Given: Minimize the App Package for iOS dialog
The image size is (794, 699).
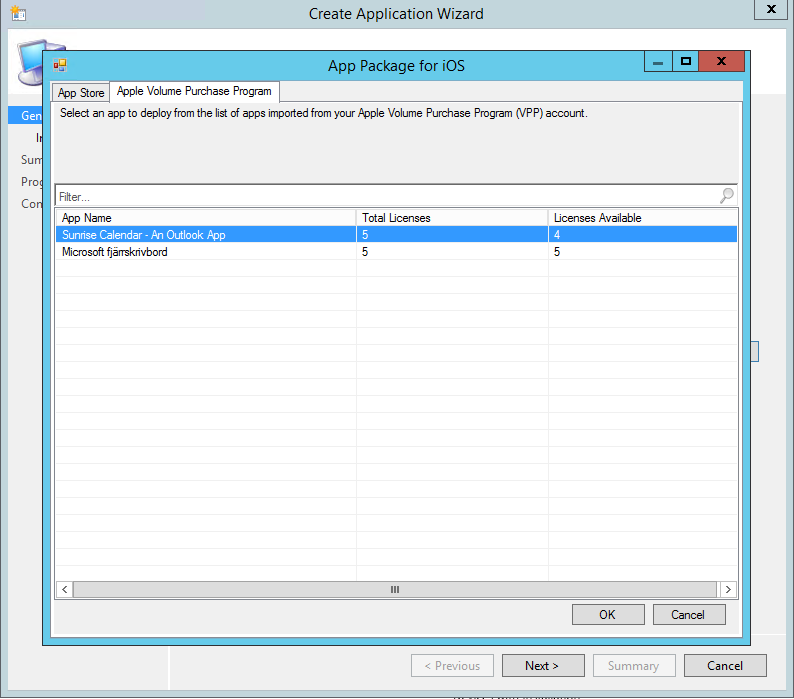Looking at the screenshot, I should point(657,62).
